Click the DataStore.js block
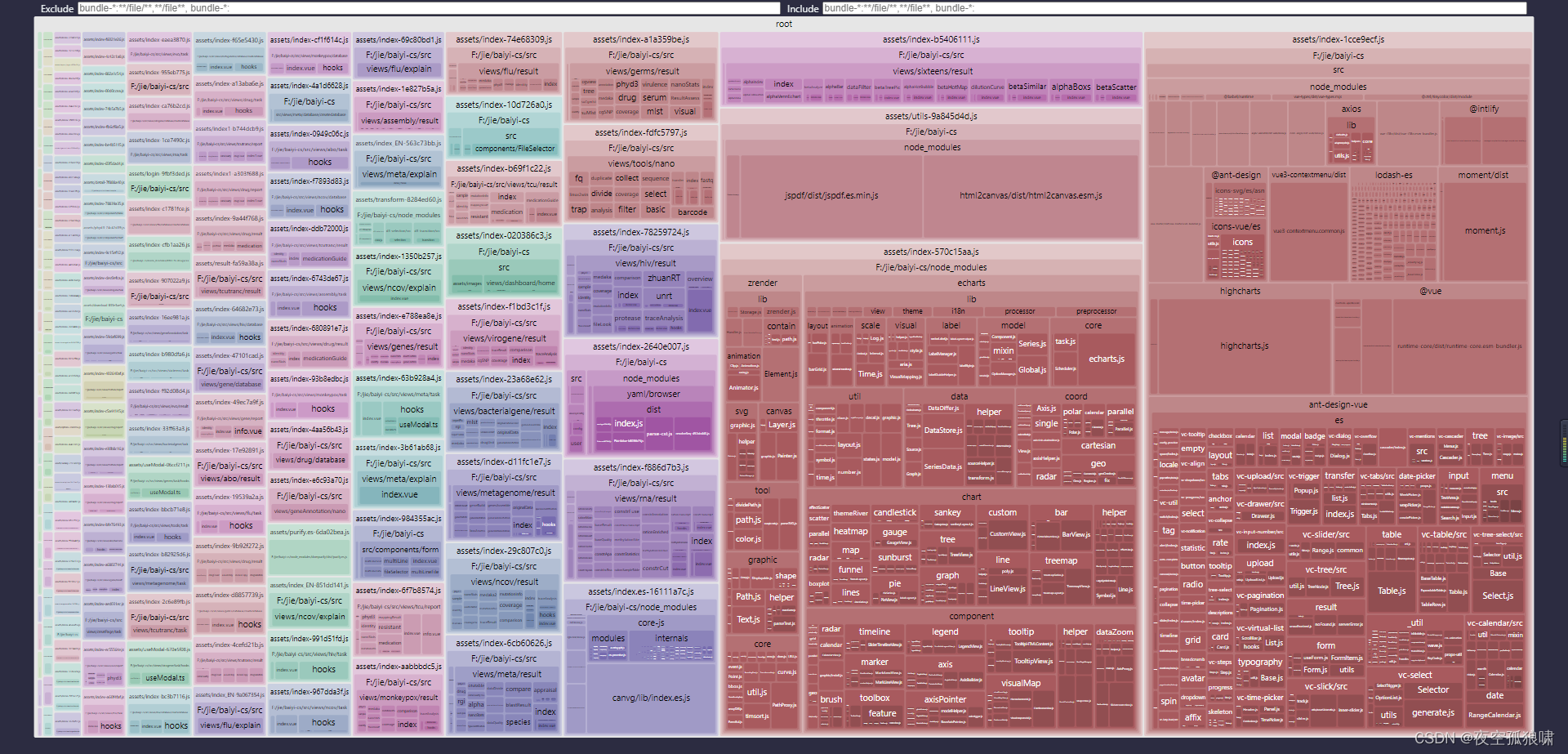The height and width of the screenshot is (754, 1568). (x=942, y=431)
